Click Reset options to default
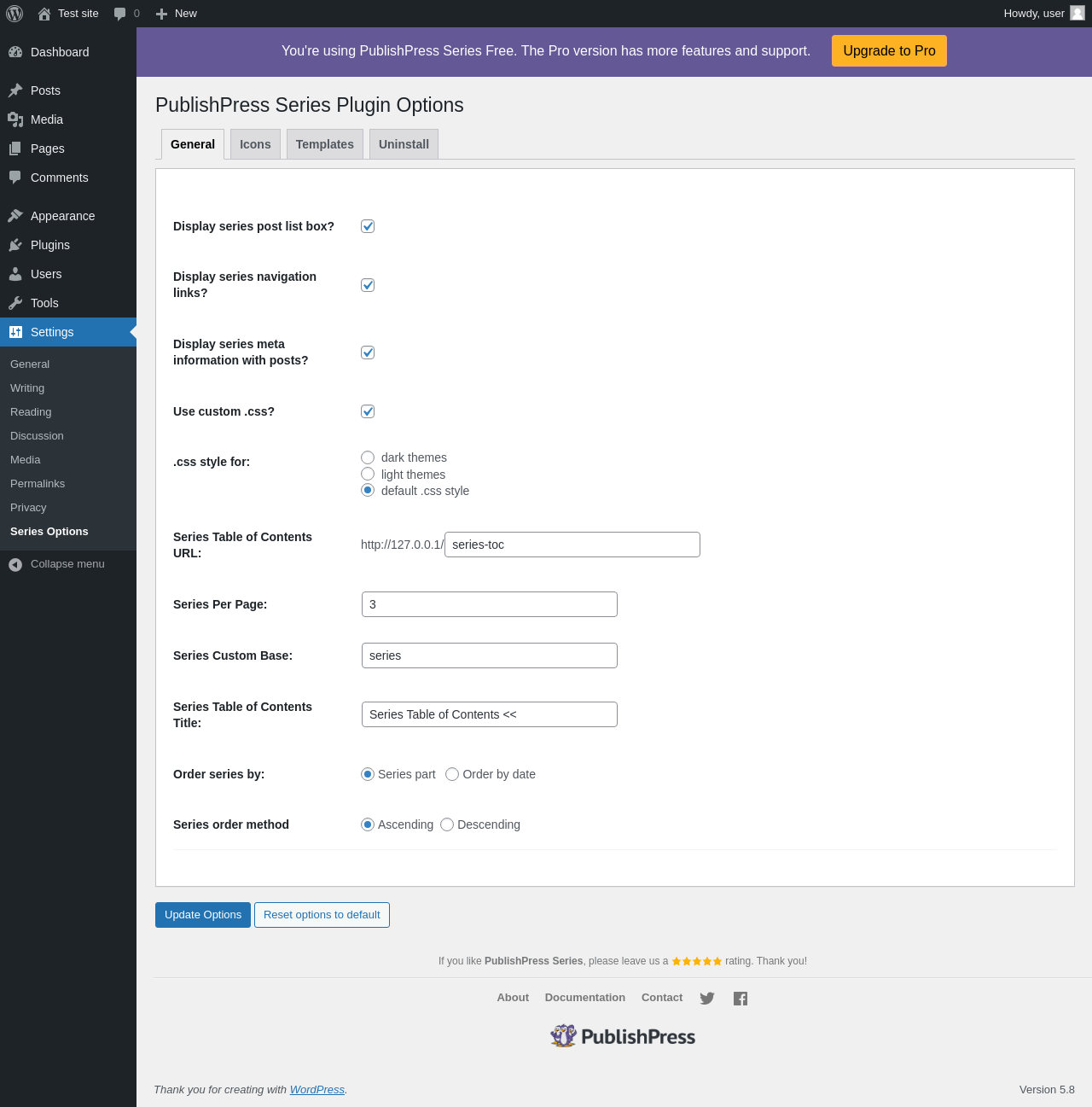The image size is (1092, 1107). [x=322, y=915]
